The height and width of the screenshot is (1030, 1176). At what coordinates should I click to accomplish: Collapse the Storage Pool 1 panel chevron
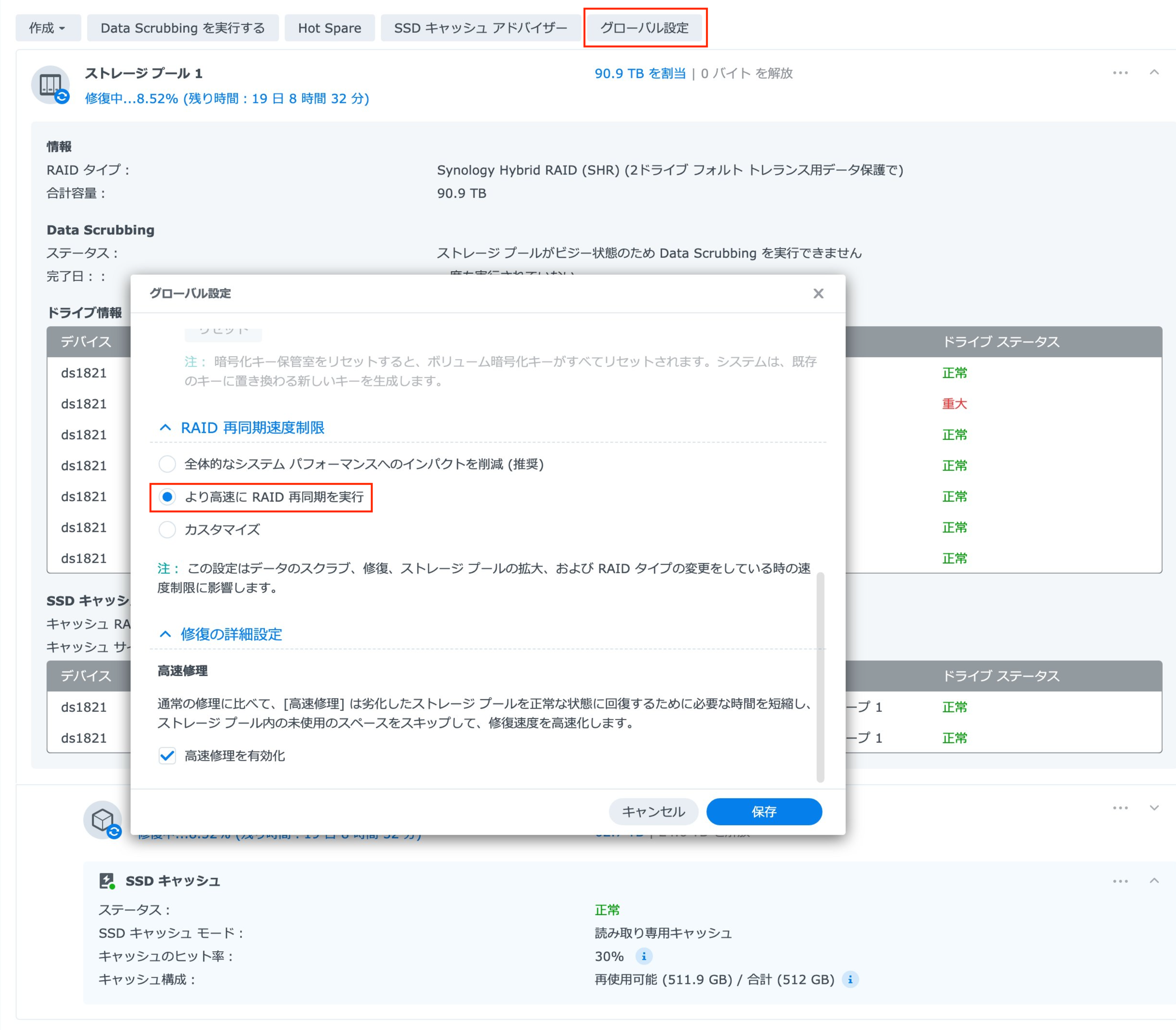[1154, 72]
